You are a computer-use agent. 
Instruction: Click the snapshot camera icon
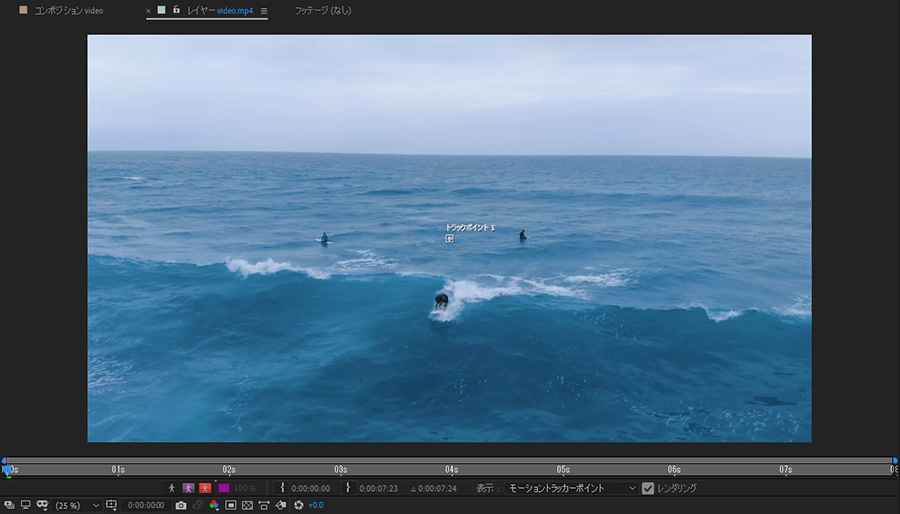coord(181,505)
